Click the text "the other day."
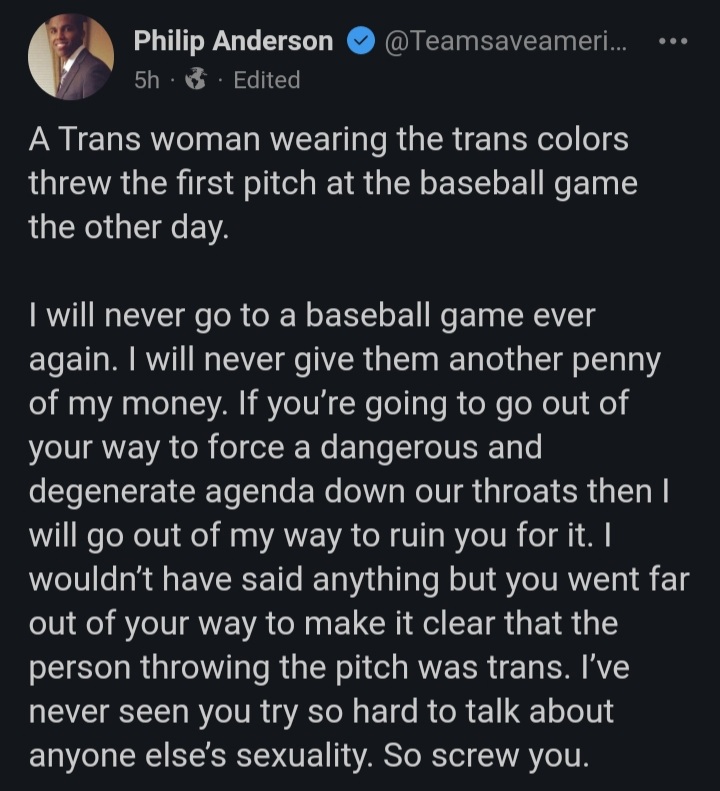This screenshot has width=720, height=791. click(x=129, y=228)
